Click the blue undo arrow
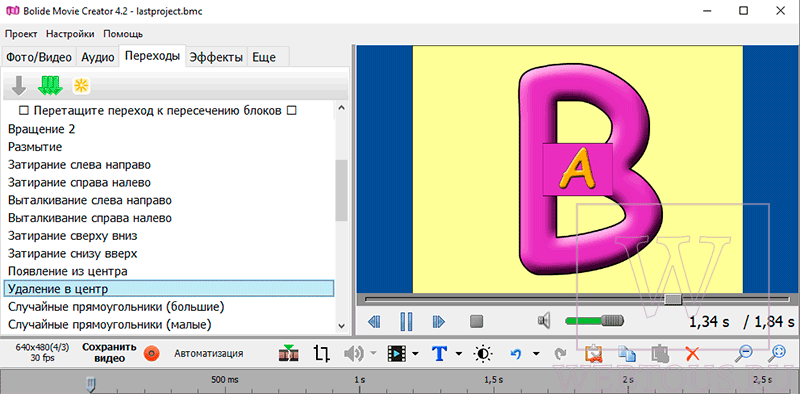This screenshot has height=394, width=800. click(x=516, y=353)
